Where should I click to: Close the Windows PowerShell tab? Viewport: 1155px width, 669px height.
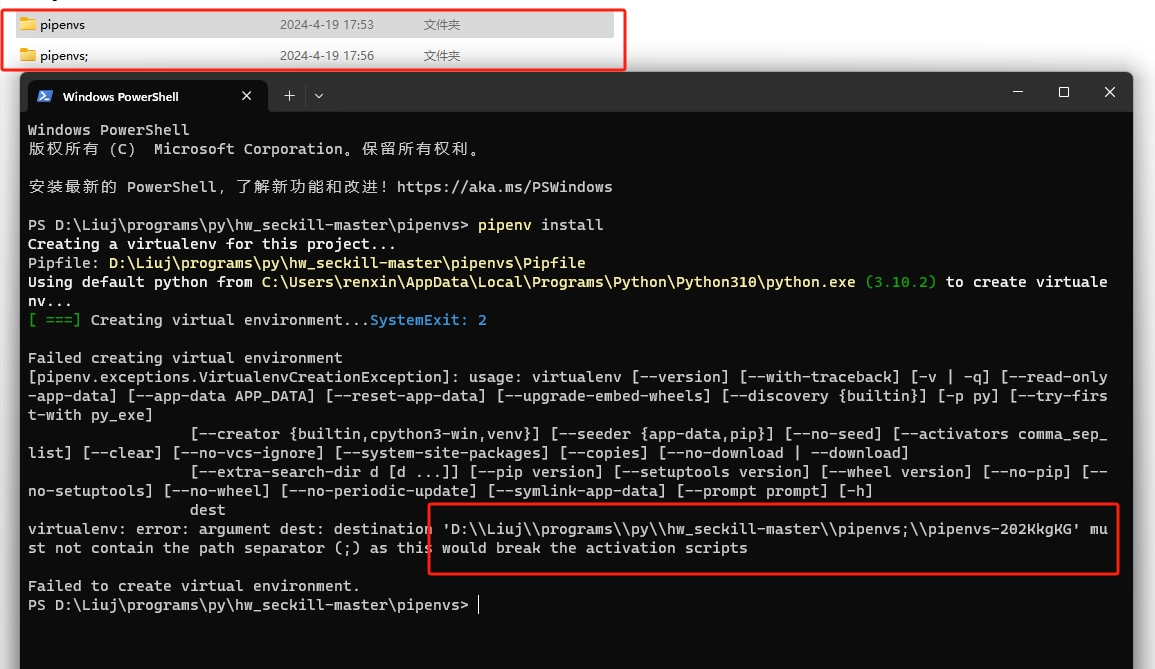(x=246, y=96)
